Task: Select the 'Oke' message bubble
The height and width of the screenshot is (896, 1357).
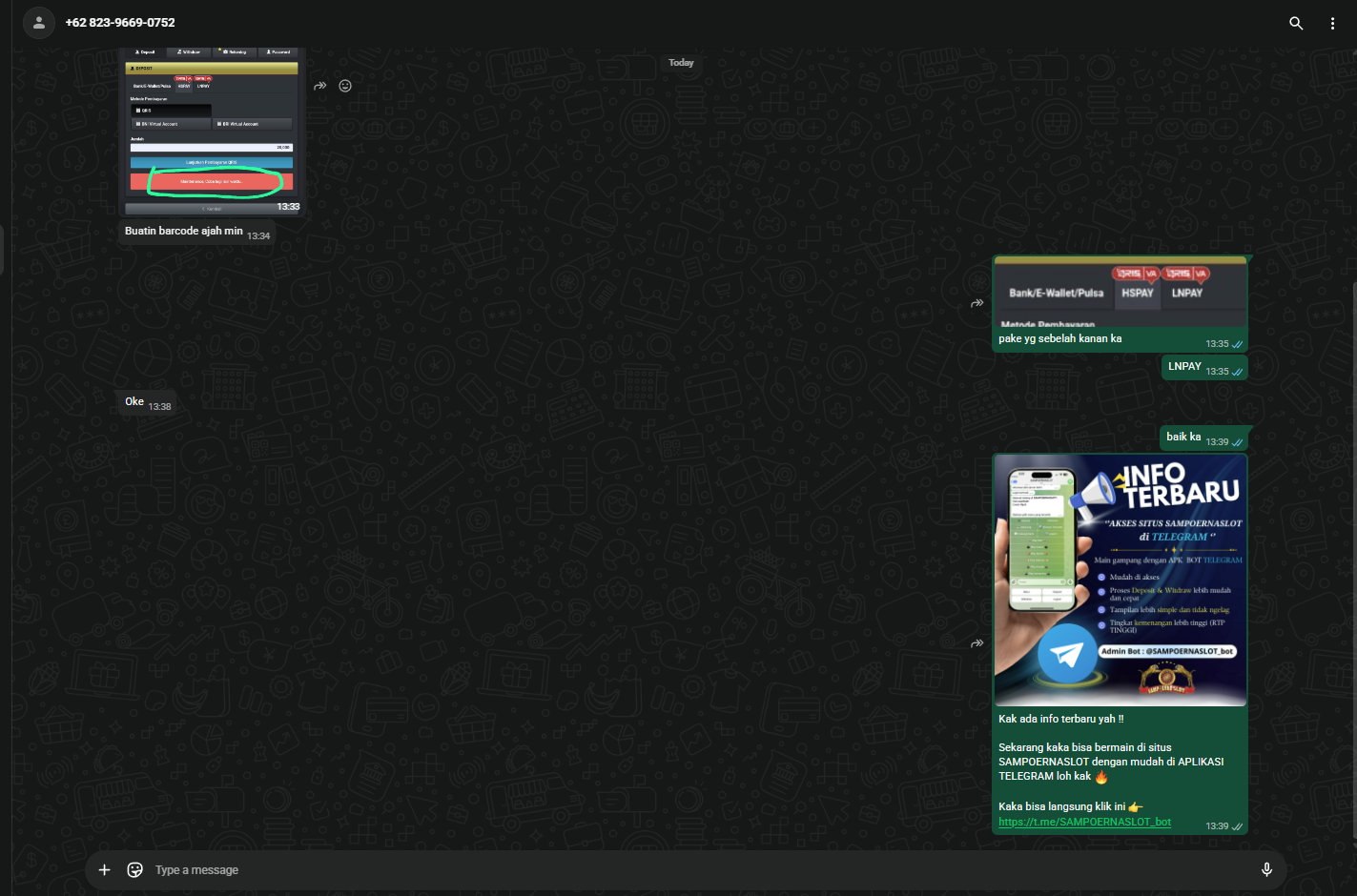Action: coord(147,402)
